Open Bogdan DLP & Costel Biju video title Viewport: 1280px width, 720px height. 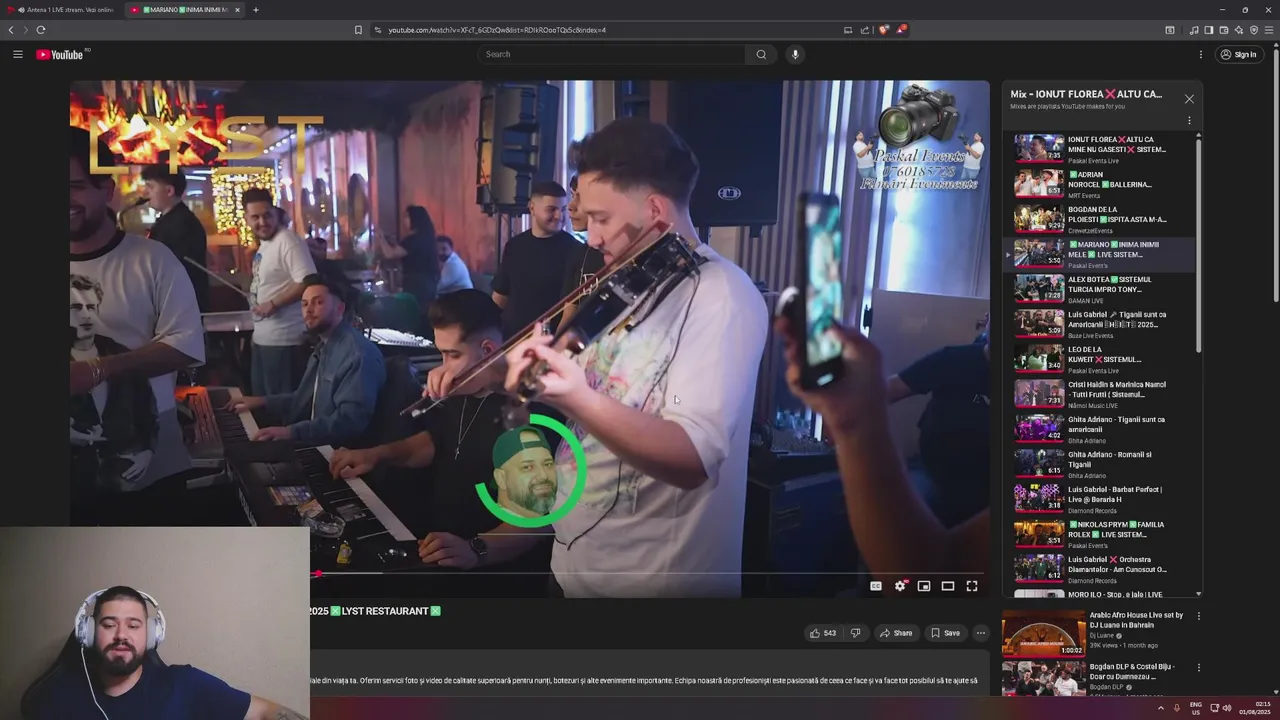[x=1132, y=671]
